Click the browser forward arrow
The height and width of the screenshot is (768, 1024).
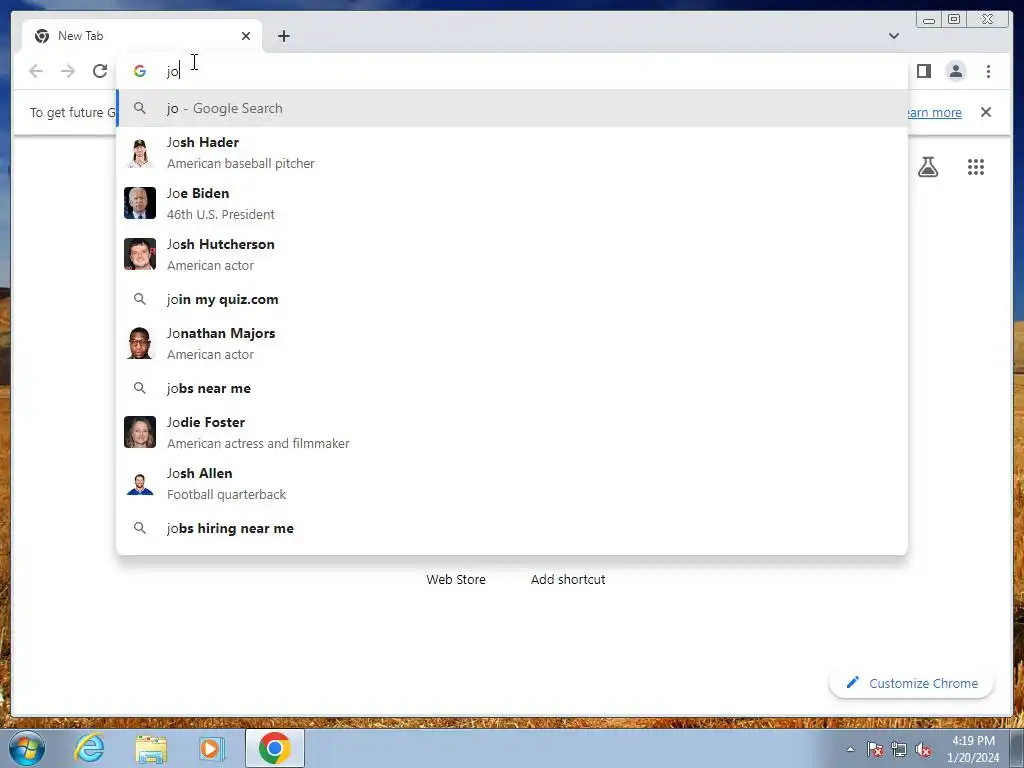pyautogui.click(x=68, y=71)
